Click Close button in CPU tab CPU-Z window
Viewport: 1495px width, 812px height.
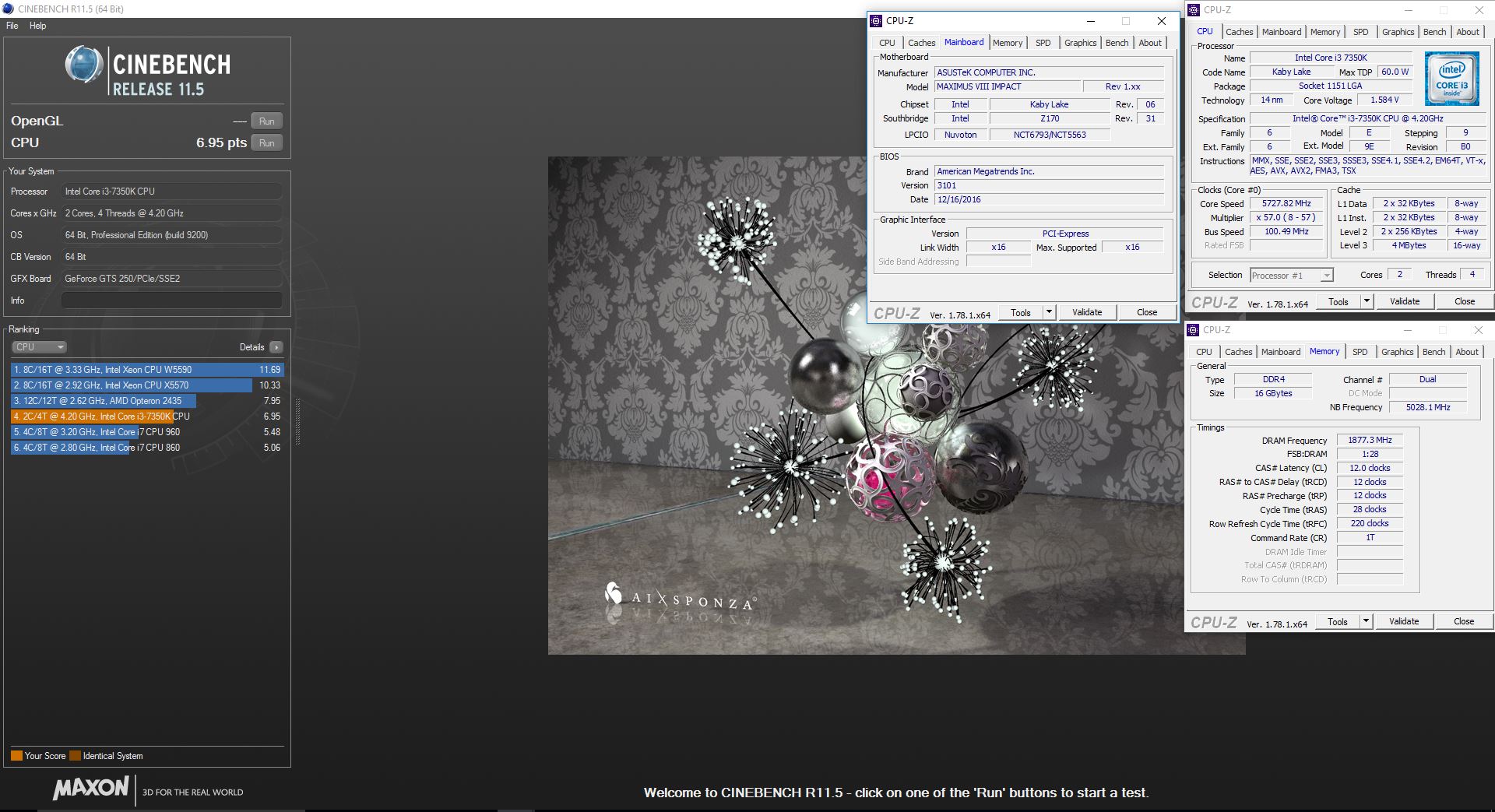pyautogui.click(x=1464, y=302)
